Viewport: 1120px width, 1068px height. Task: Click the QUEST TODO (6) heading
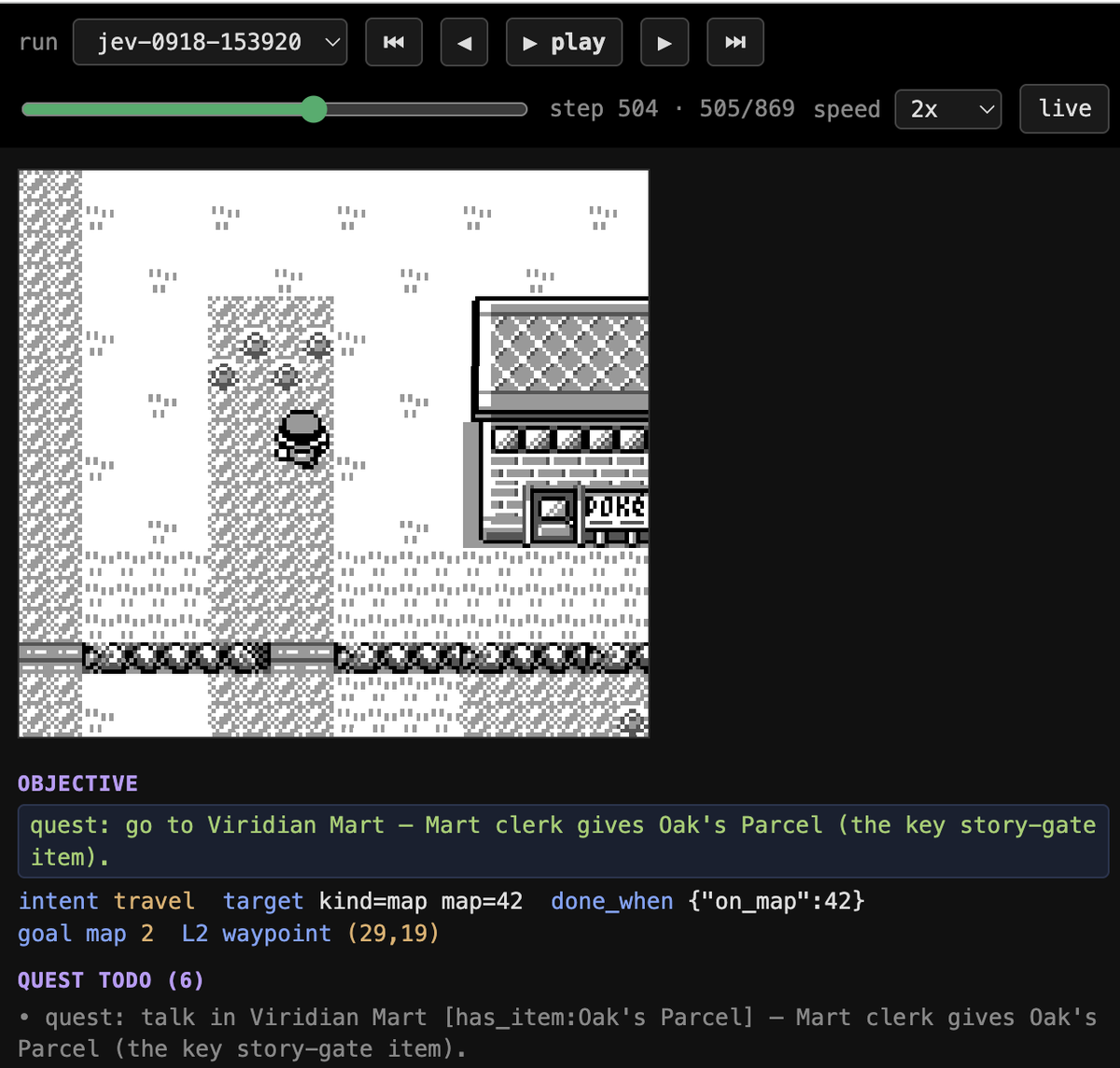tap(110, 980)
